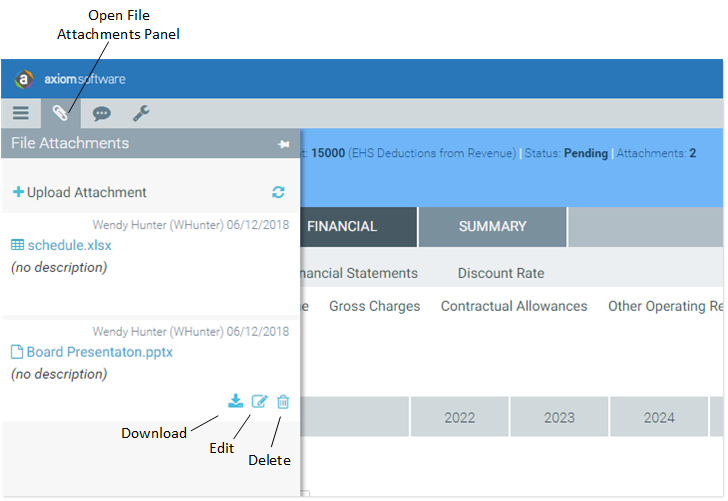Open Board Presentaton.pptx link
Image resolution: width=728 pixels, height=501 pixels.
pyautogui.click(x=99, y=352)
